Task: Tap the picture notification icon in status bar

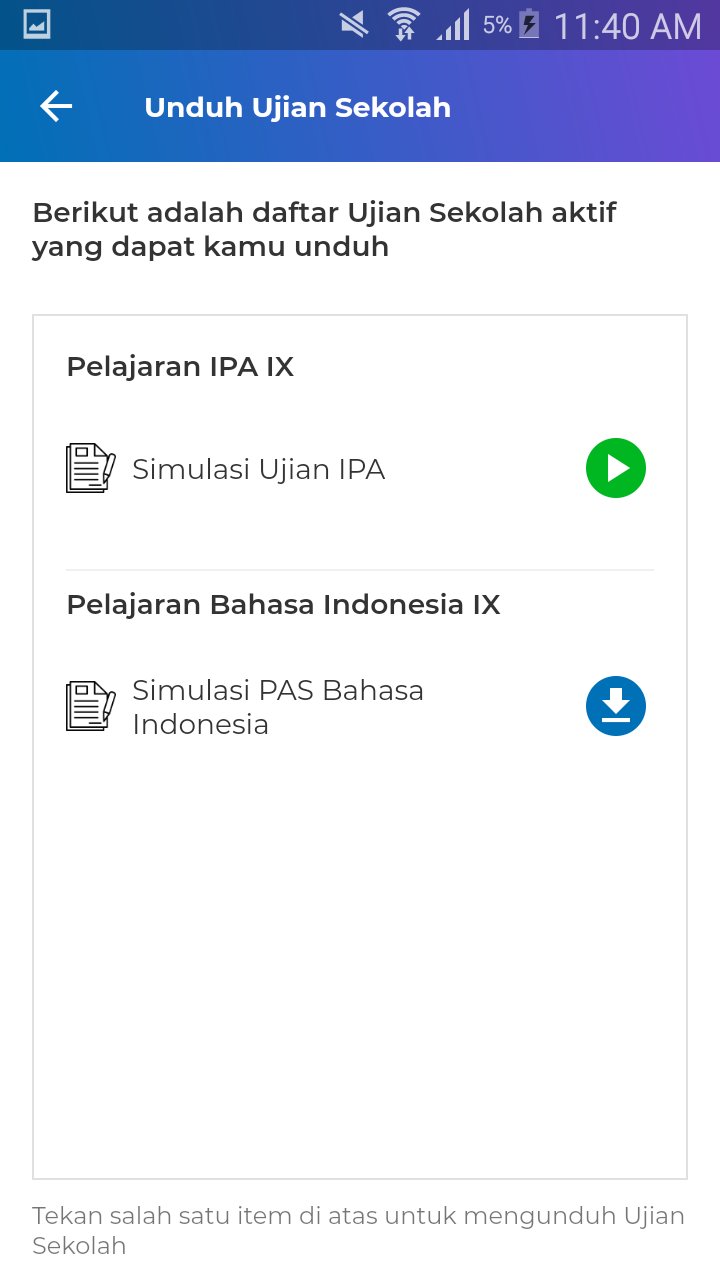Action: (x=37, y=25)
